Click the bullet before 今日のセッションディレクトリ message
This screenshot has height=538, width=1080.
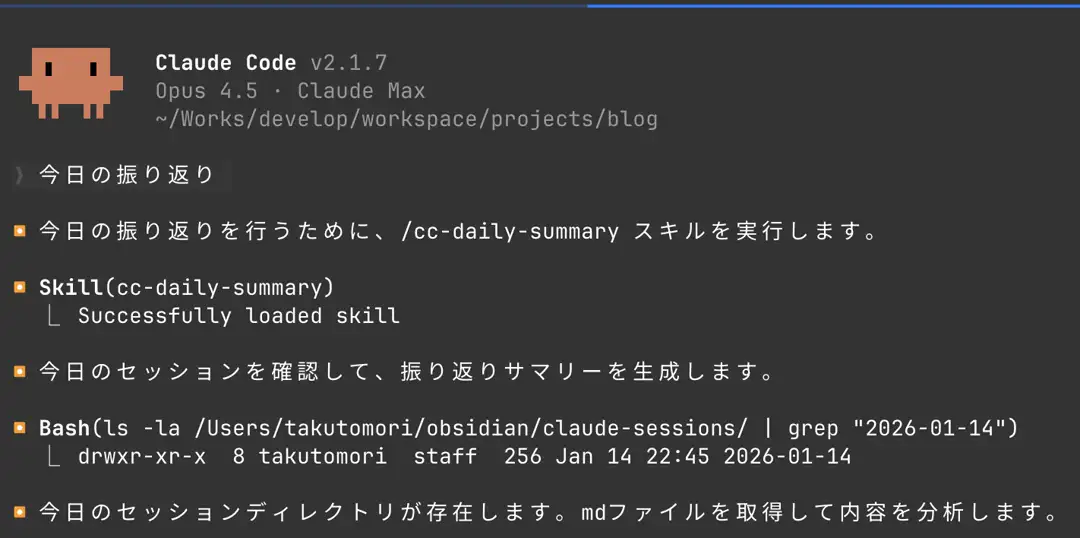19,513
